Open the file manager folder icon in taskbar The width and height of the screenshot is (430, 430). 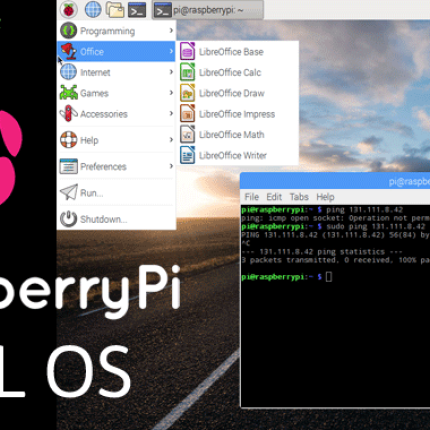click(x=115, y=10)
